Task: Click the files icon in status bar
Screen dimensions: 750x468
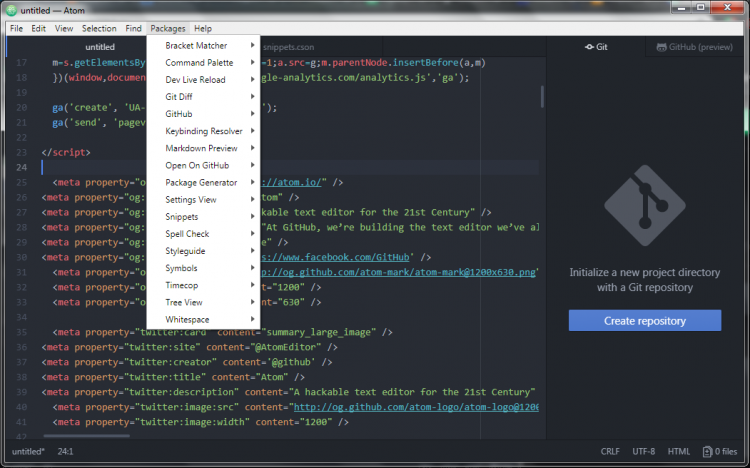Action: point(707,451)
